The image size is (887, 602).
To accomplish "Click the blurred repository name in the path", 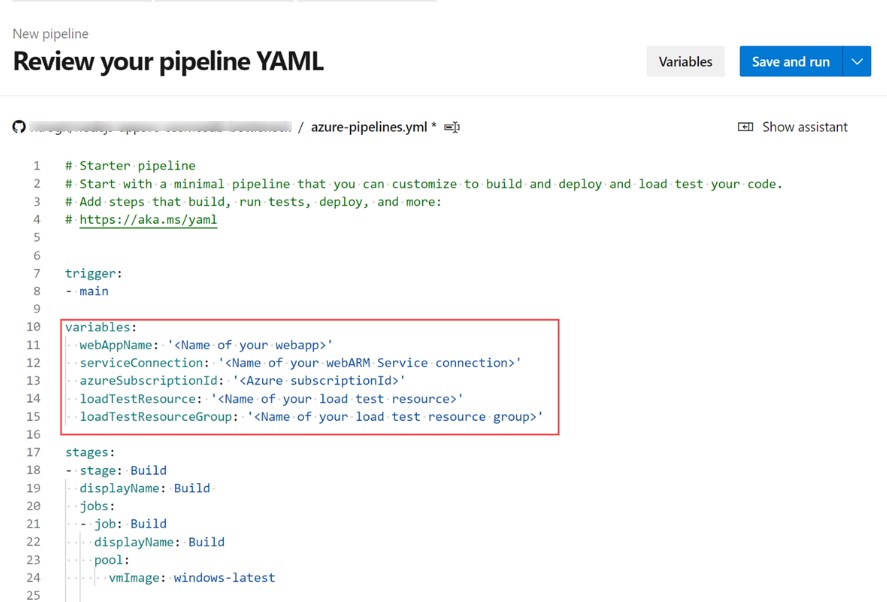I will [x=160, y=127].
